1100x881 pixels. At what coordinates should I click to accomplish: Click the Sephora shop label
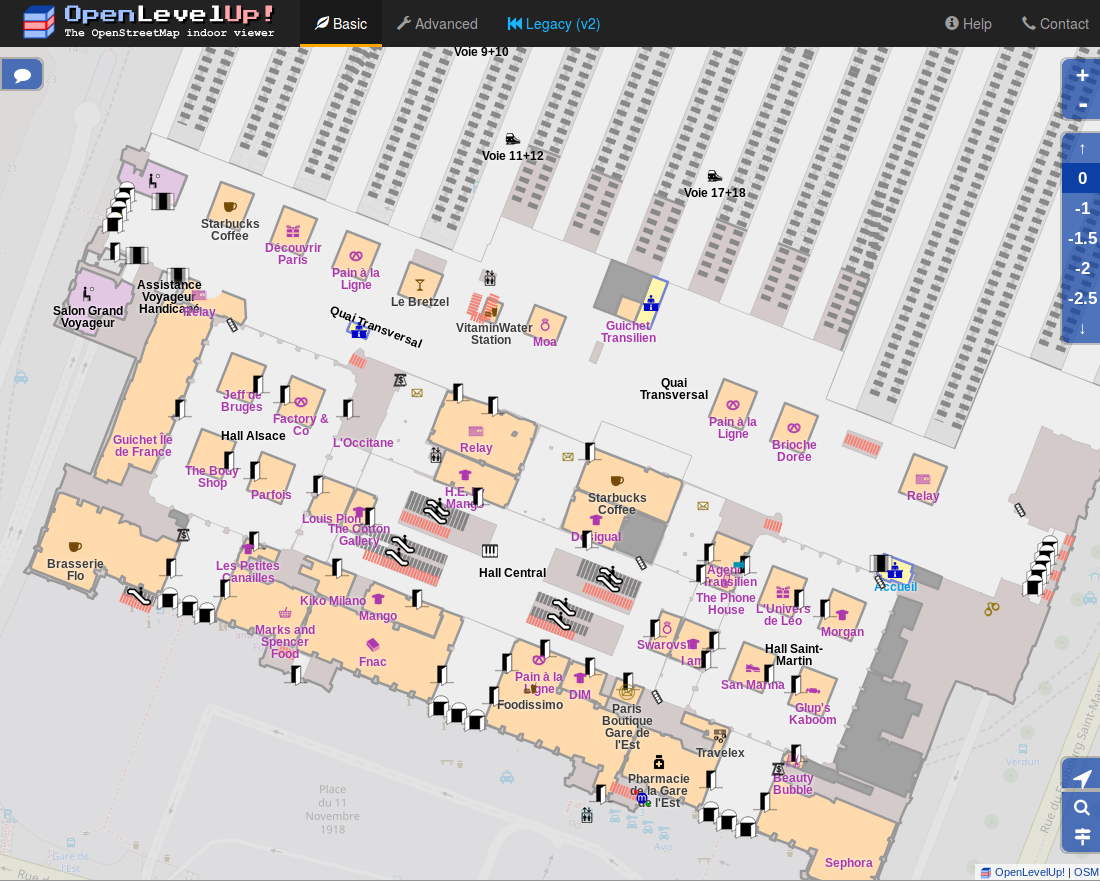point(848,863)
